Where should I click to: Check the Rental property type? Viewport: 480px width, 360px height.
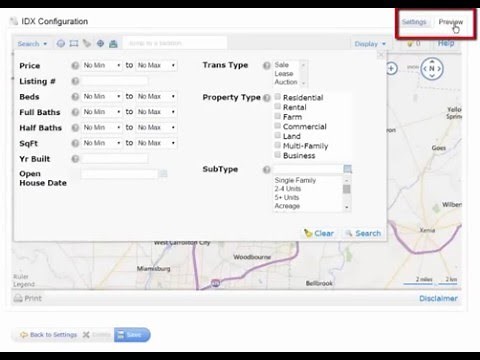click(277, 106)
